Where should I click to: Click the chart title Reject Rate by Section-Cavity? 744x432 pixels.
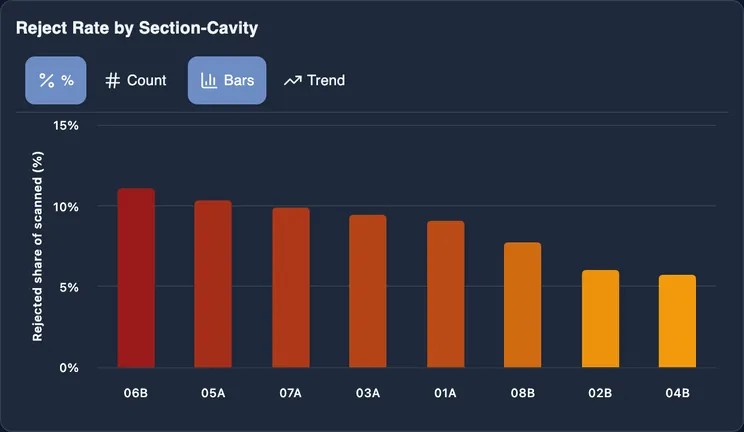tap(137, 28)
